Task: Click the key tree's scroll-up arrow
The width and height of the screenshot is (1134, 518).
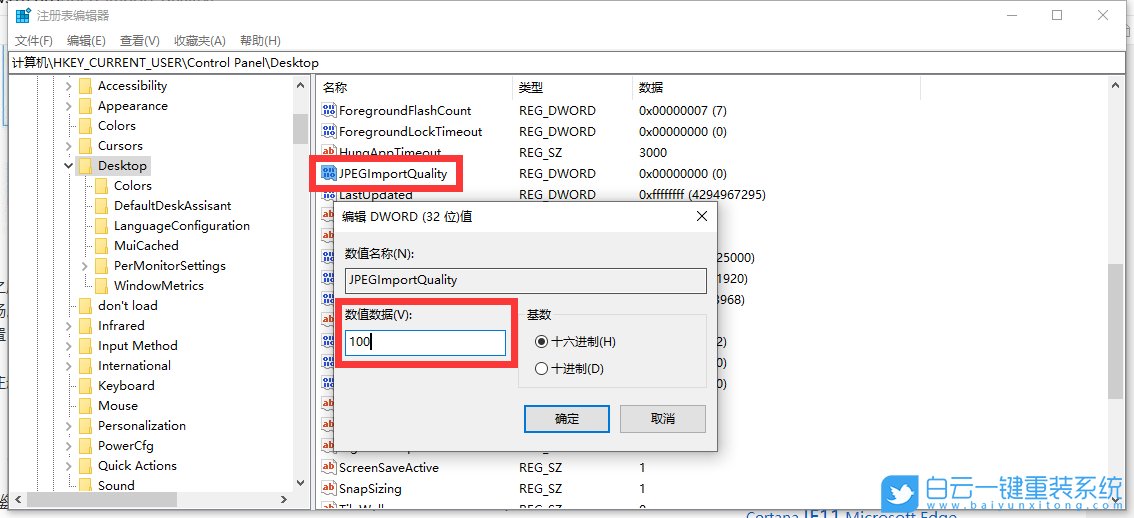Action: click(300, 85)
